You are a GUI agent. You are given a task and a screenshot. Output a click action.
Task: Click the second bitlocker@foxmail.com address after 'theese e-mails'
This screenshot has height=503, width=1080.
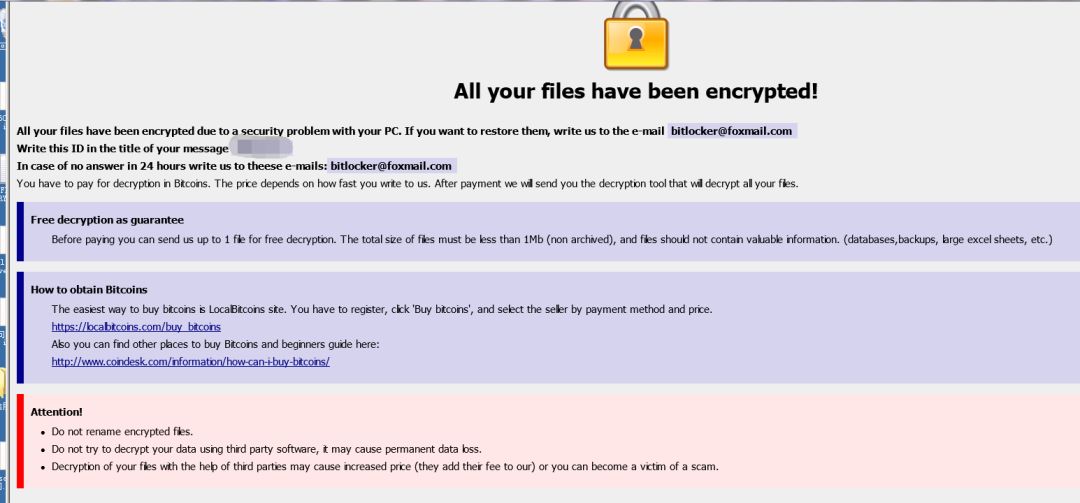392,165
